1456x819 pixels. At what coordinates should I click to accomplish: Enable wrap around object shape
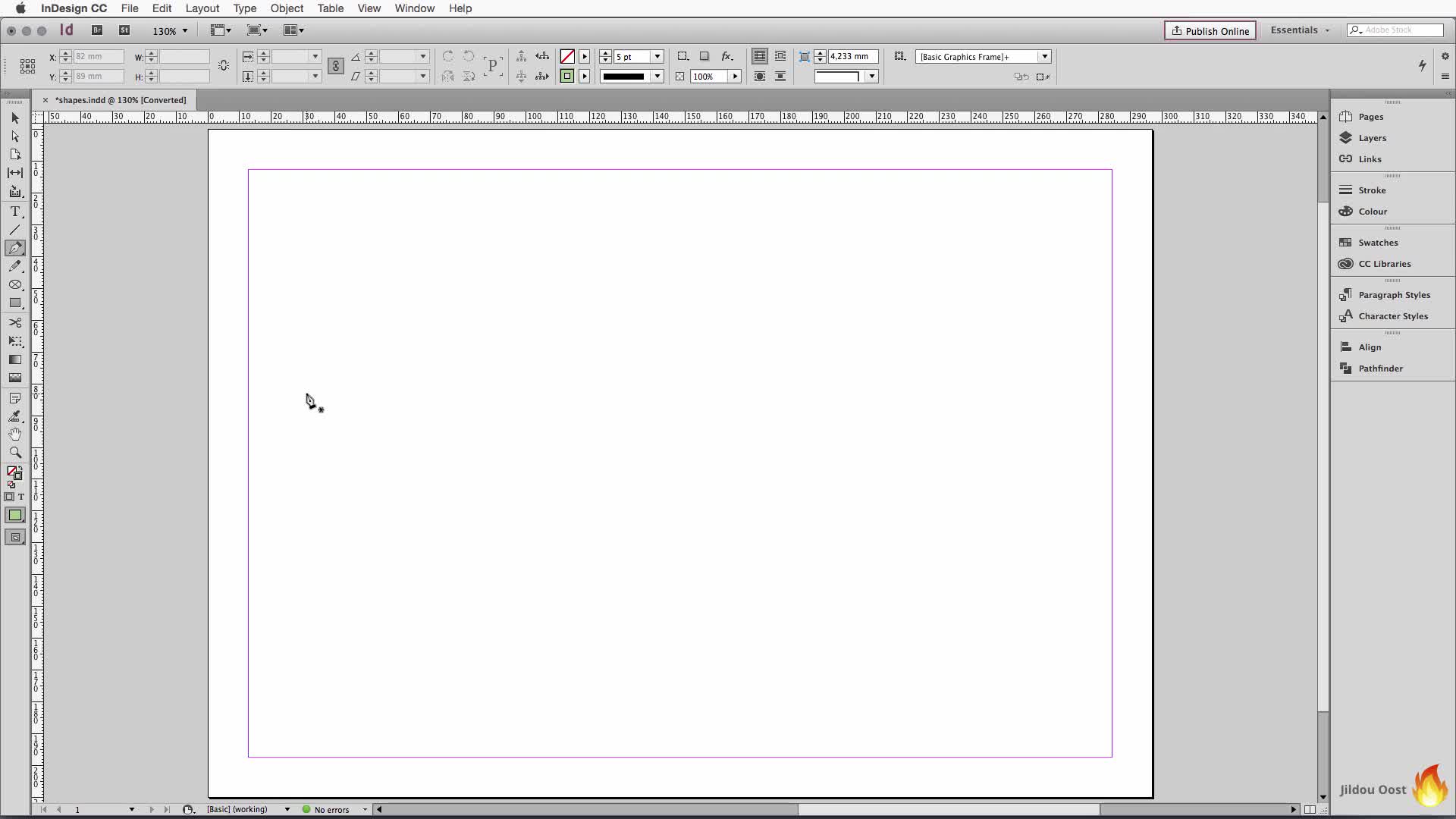tap(759, 77)
